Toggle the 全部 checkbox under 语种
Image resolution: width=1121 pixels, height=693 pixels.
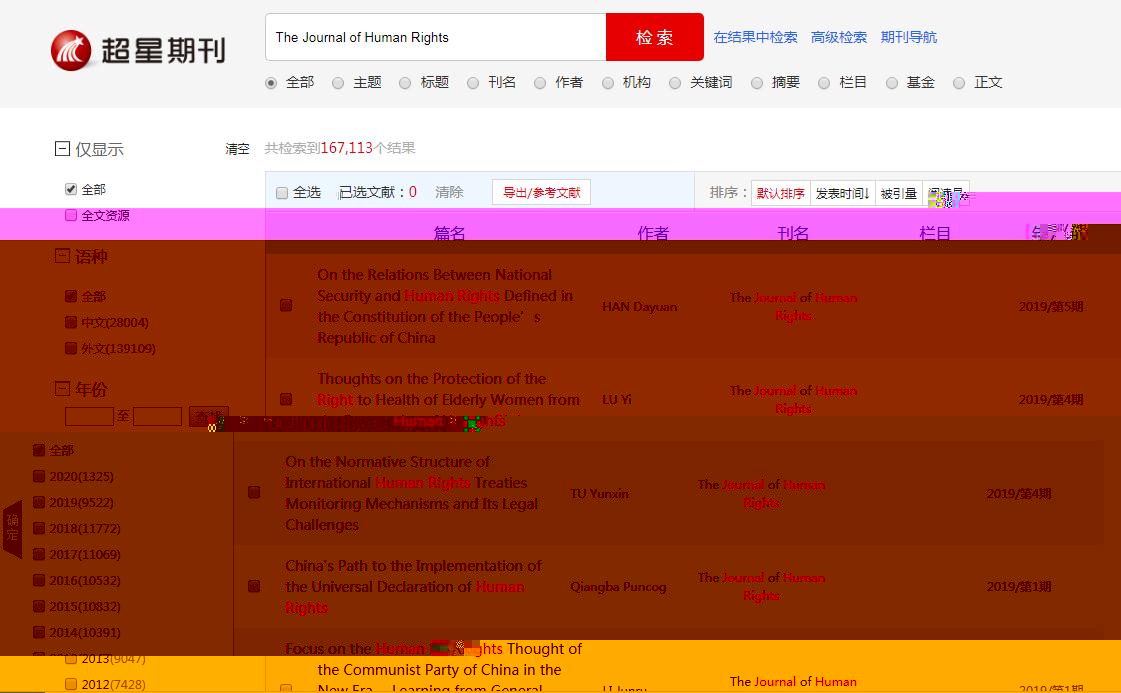(x=71, y=296)
